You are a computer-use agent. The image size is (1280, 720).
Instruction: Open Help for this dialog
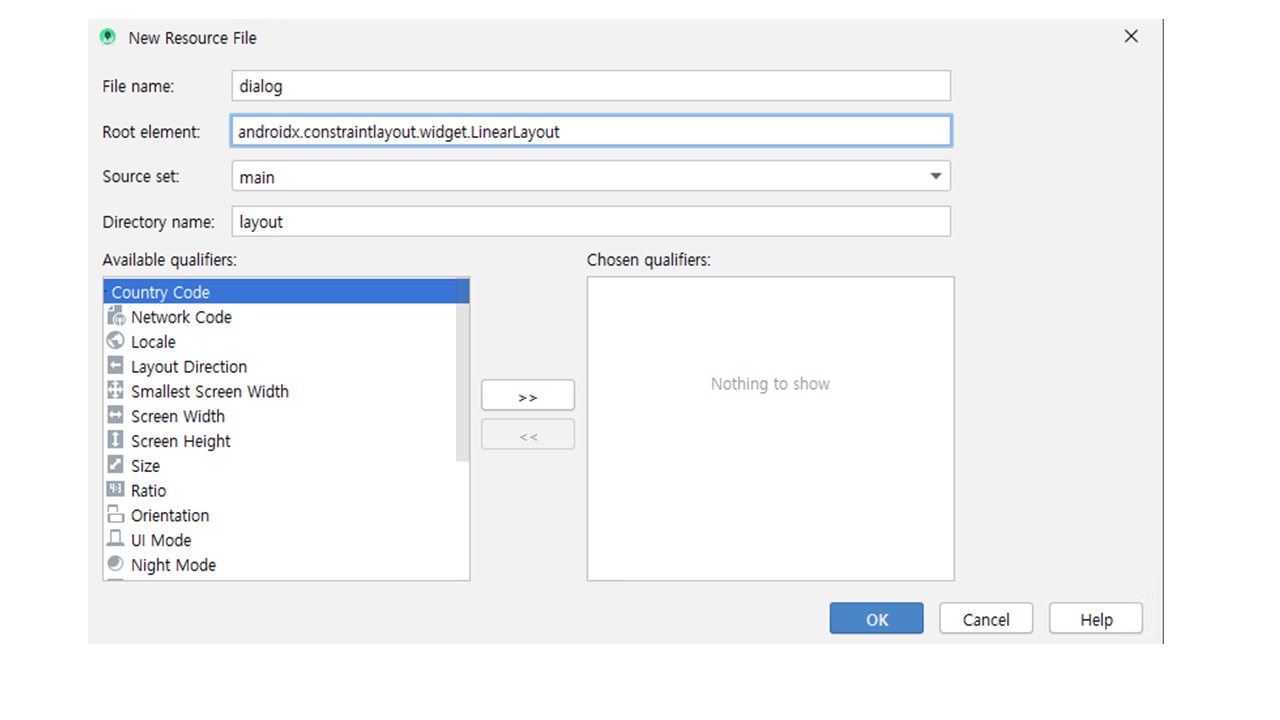click(x=1095, y=619)
